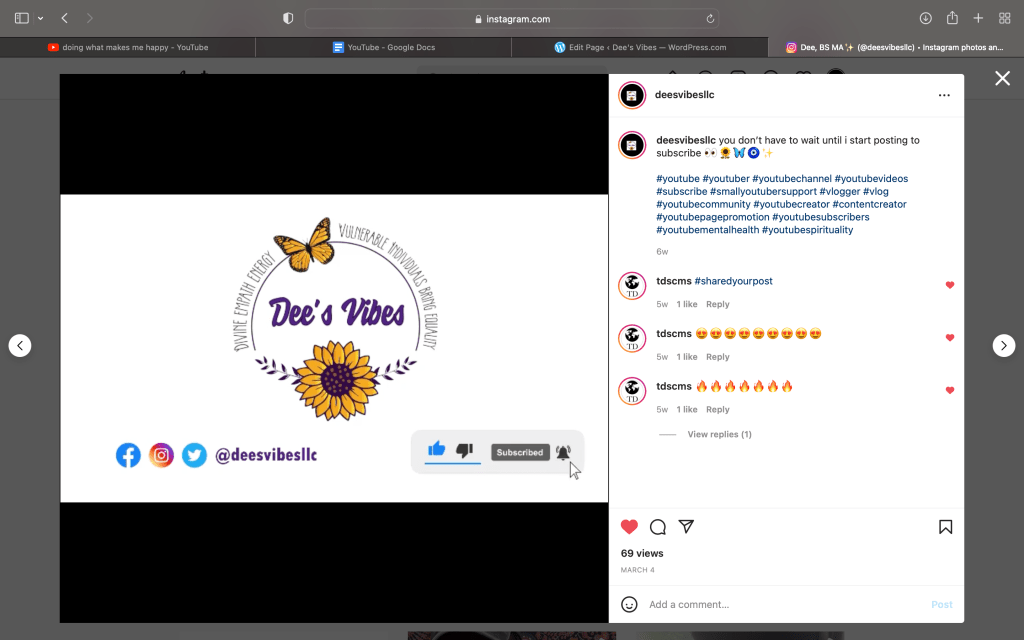Go to the next post arrow
This screenshot has width=1024, height=640.
click(x=1003, y=345)
